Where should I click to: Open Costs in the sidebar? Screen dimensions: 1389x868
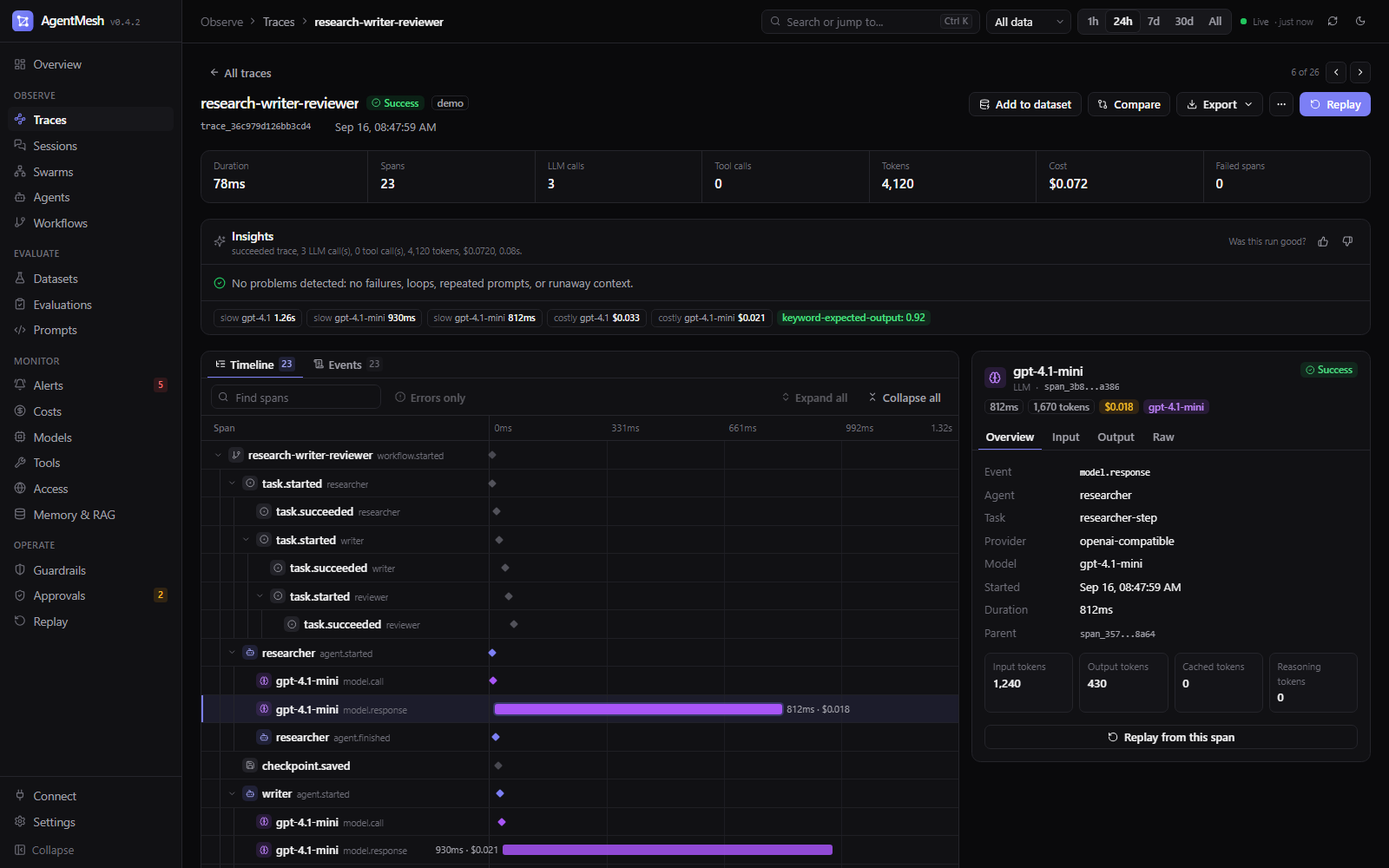pyautogui.click(x=91, y=411)
